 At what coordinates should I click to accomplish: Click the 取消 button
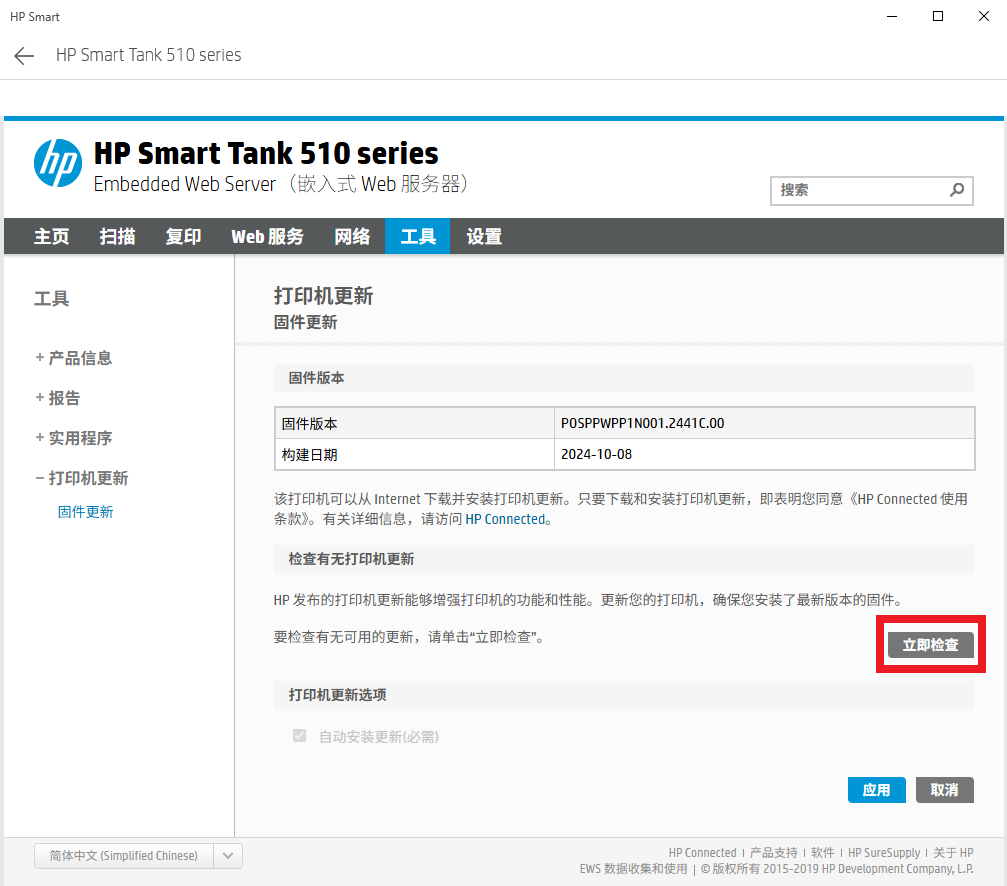944,790
